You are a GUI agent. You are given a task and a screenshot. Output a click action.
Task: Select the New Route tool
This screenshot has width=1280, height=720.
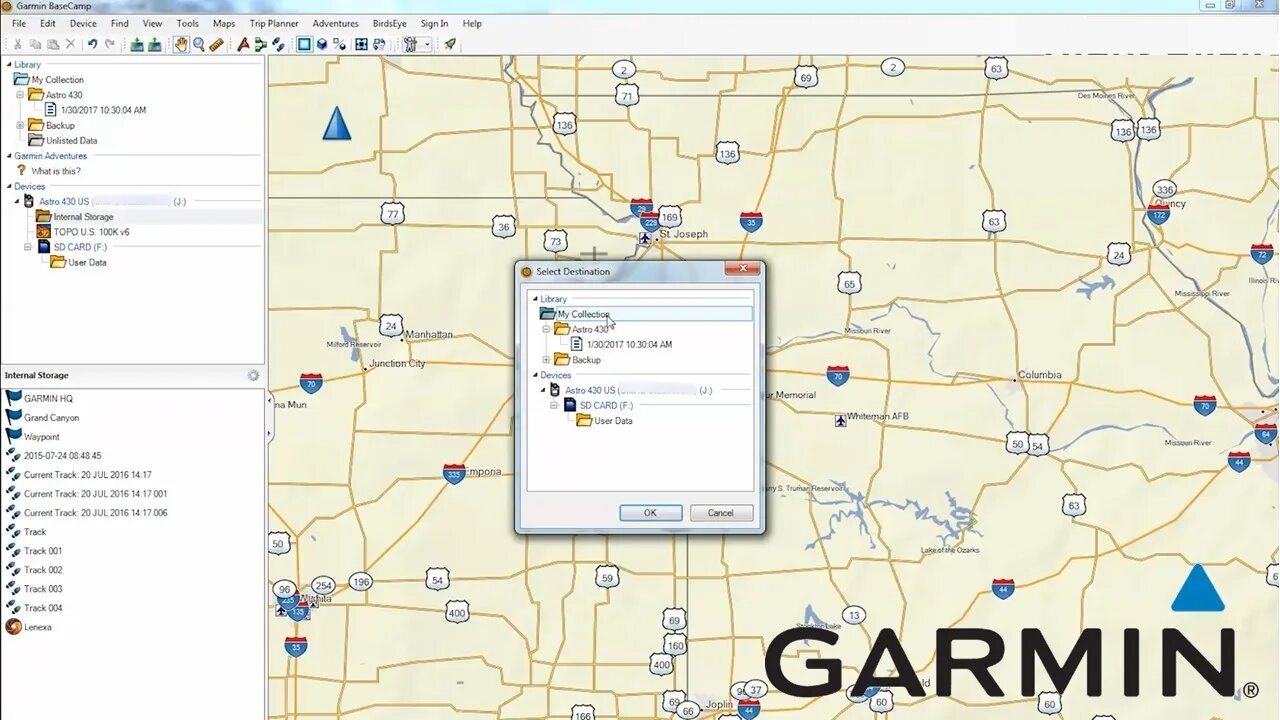(260, 44)
